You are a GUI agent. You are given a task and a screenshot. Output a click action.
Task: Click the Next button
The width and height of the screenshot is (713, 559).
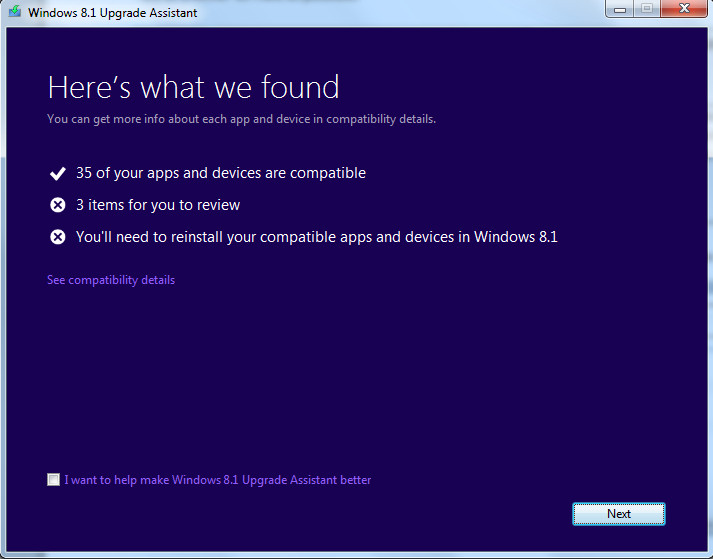[618, 514]
